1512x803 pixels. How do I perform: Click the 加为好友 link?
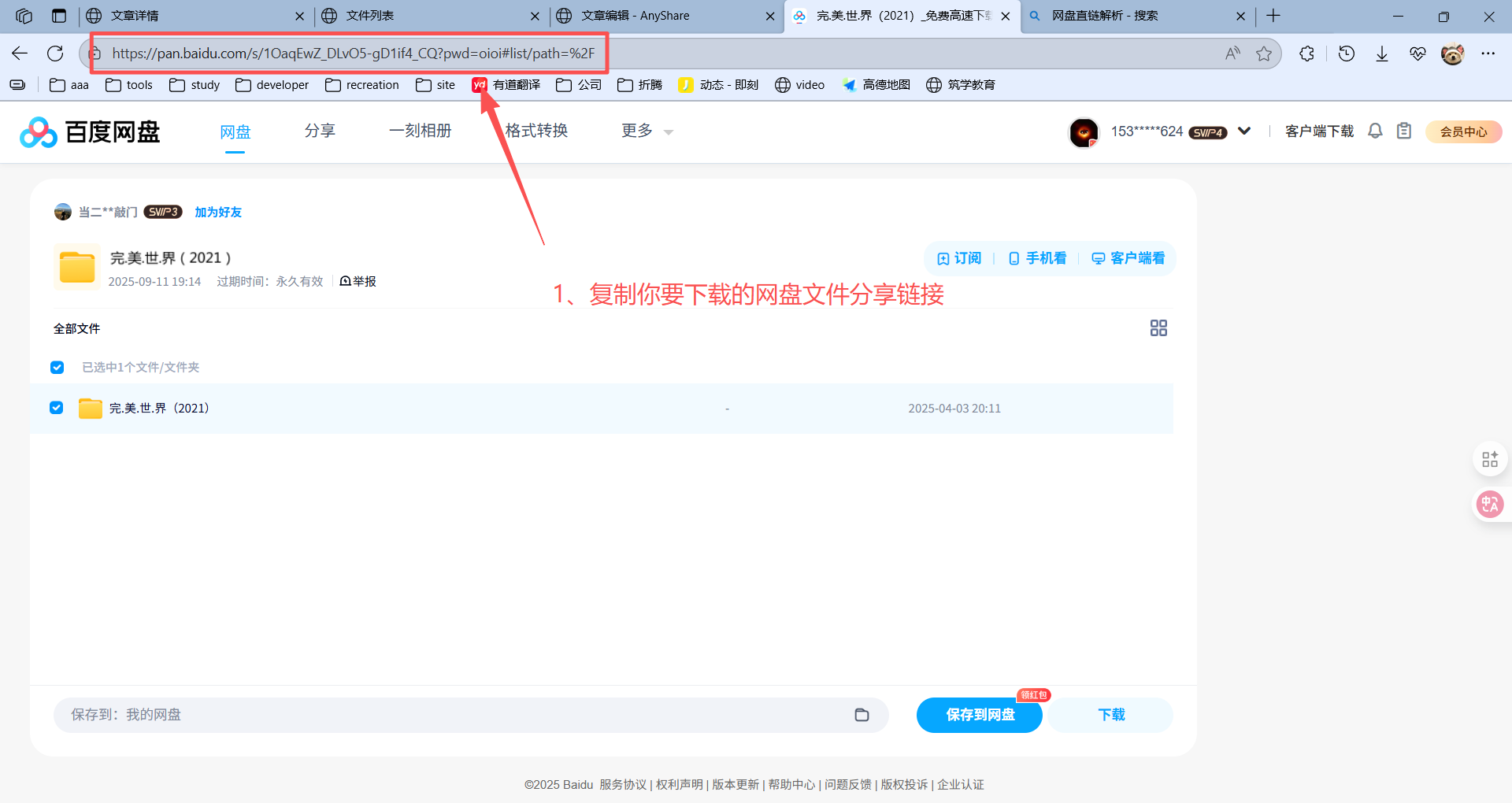[218, 213]
